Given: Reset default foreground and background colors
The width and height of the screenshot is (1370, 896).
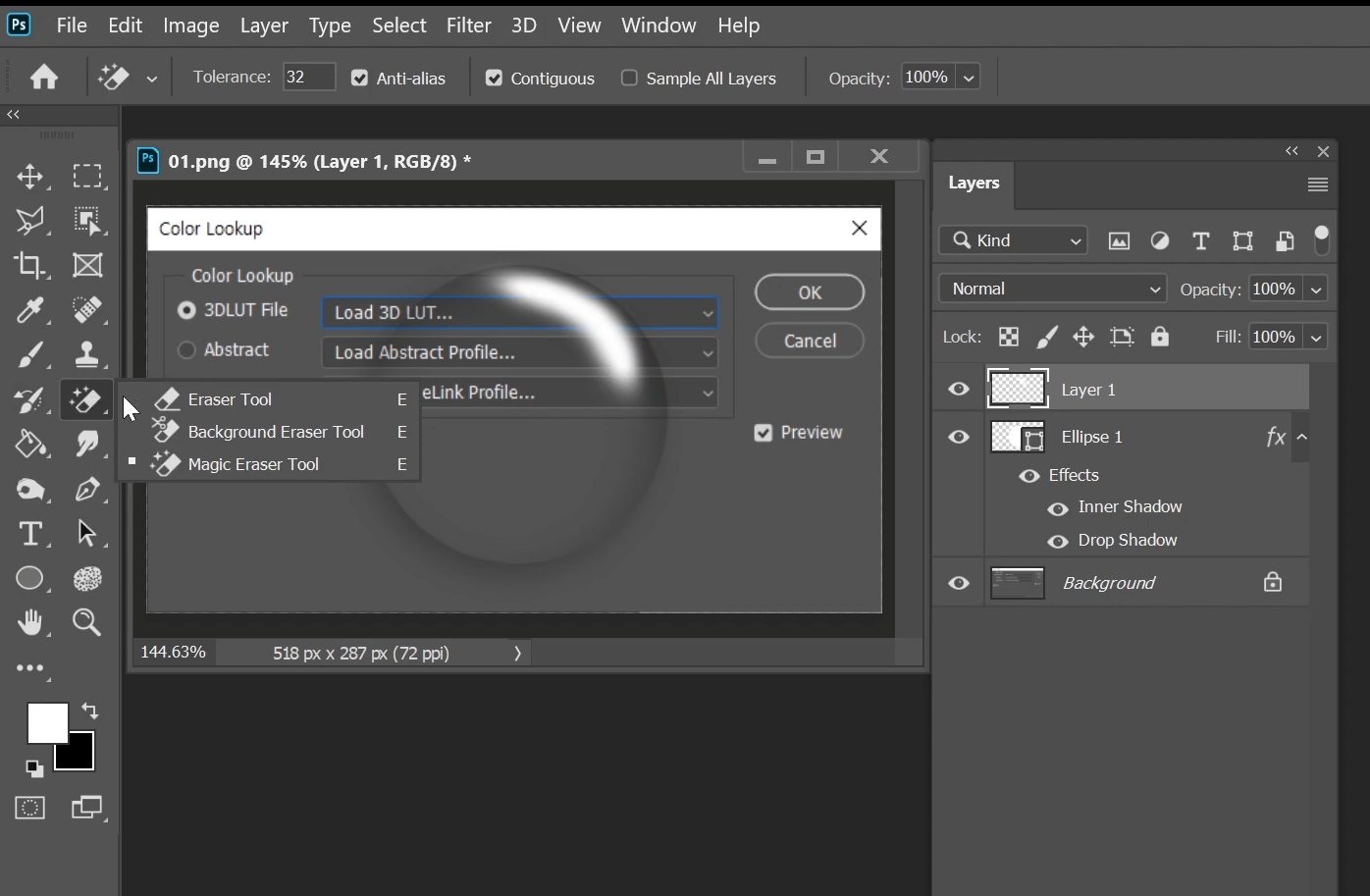Looking at the screenshot, I should (x=34, y=768).
